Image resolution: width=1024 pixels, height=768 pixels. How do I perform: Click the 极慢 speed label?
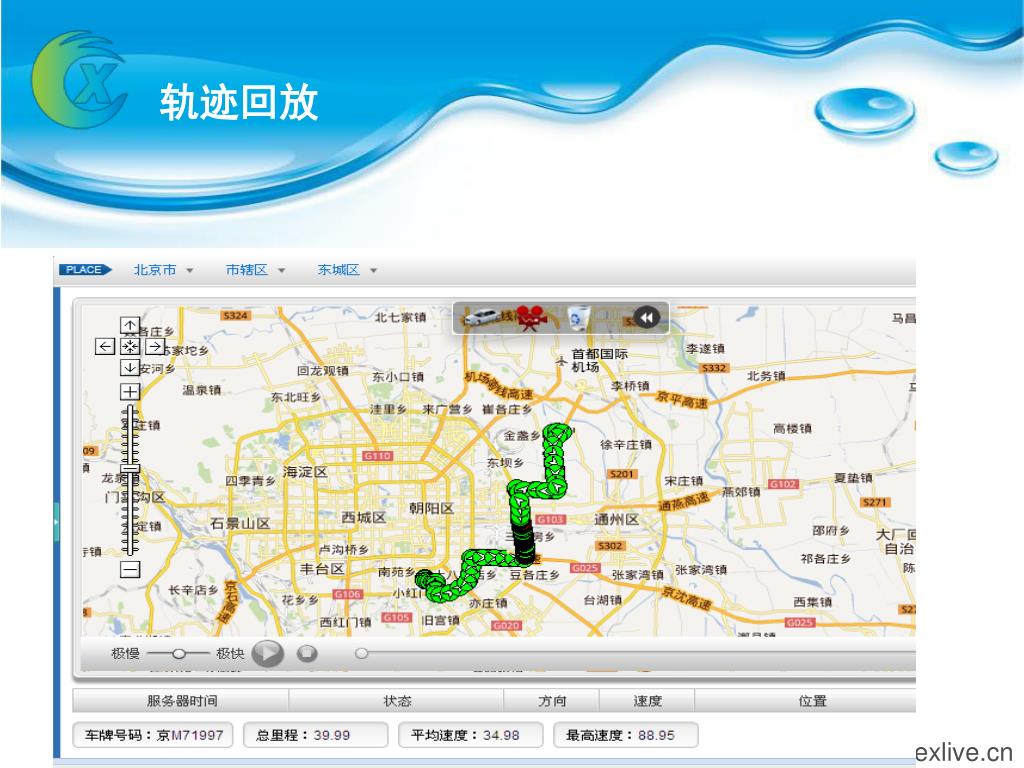click(x=125, y=653)
